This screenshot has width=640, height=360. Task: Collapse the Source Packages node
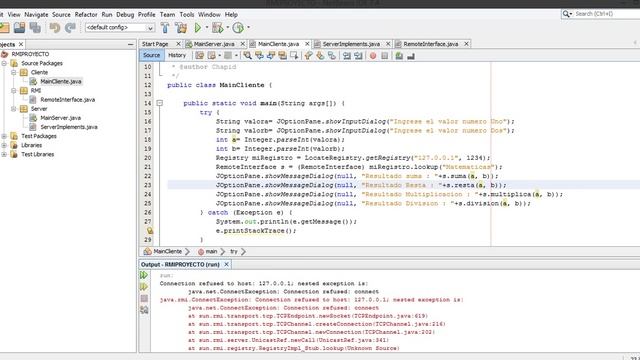pyautogui.click(x=4, y=63)
